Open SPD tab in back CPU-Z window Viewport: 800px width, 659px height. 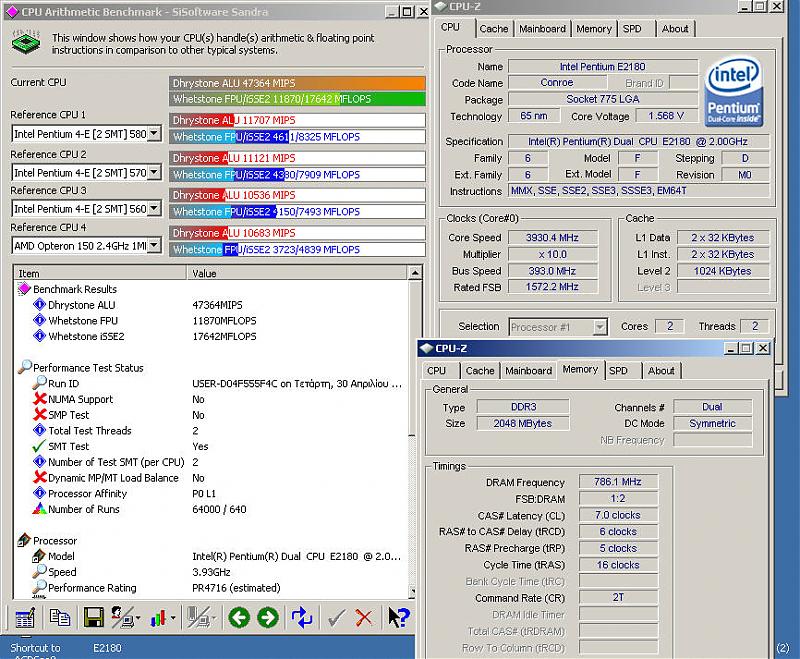pyautogui.click(x=633, y=29)
